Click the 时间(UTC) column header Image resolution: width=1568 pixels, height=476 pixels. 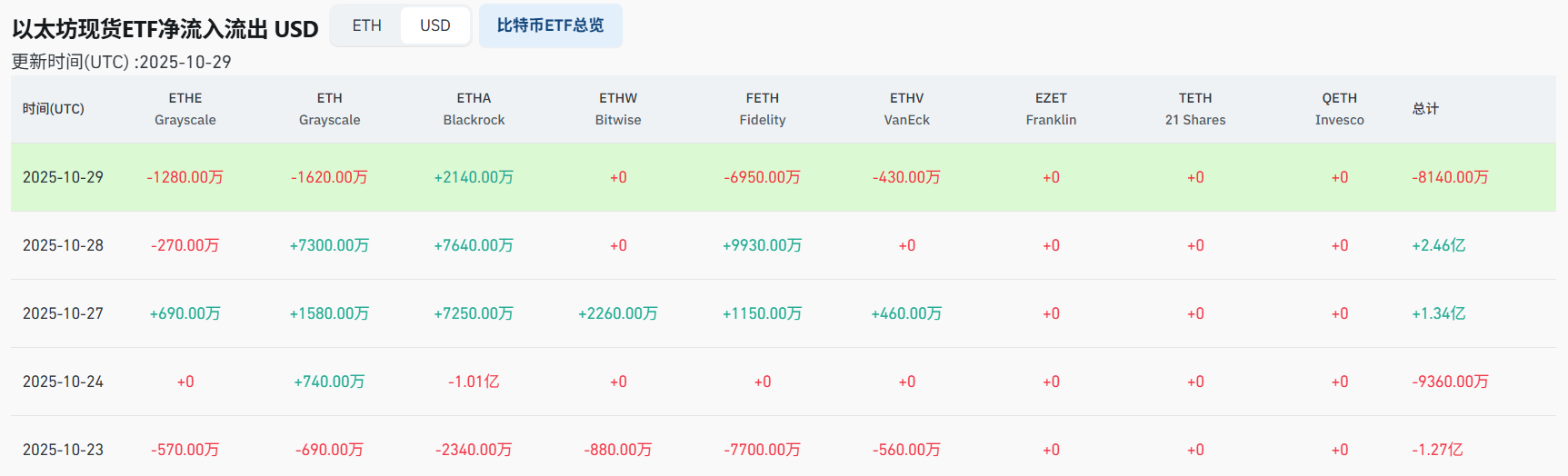pyautogui.click(x=54, y=109)
